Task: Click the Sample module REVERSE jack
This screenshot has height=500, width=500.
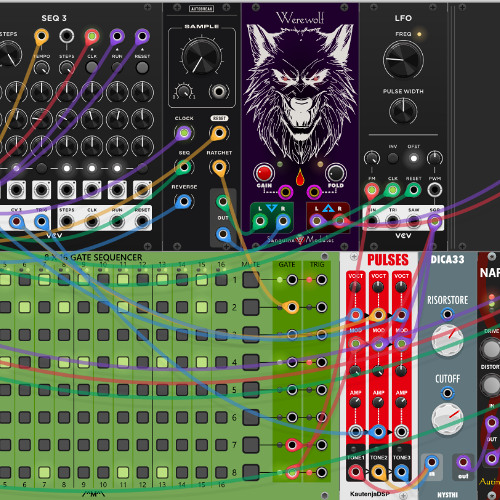Action: tap(184, 202)
